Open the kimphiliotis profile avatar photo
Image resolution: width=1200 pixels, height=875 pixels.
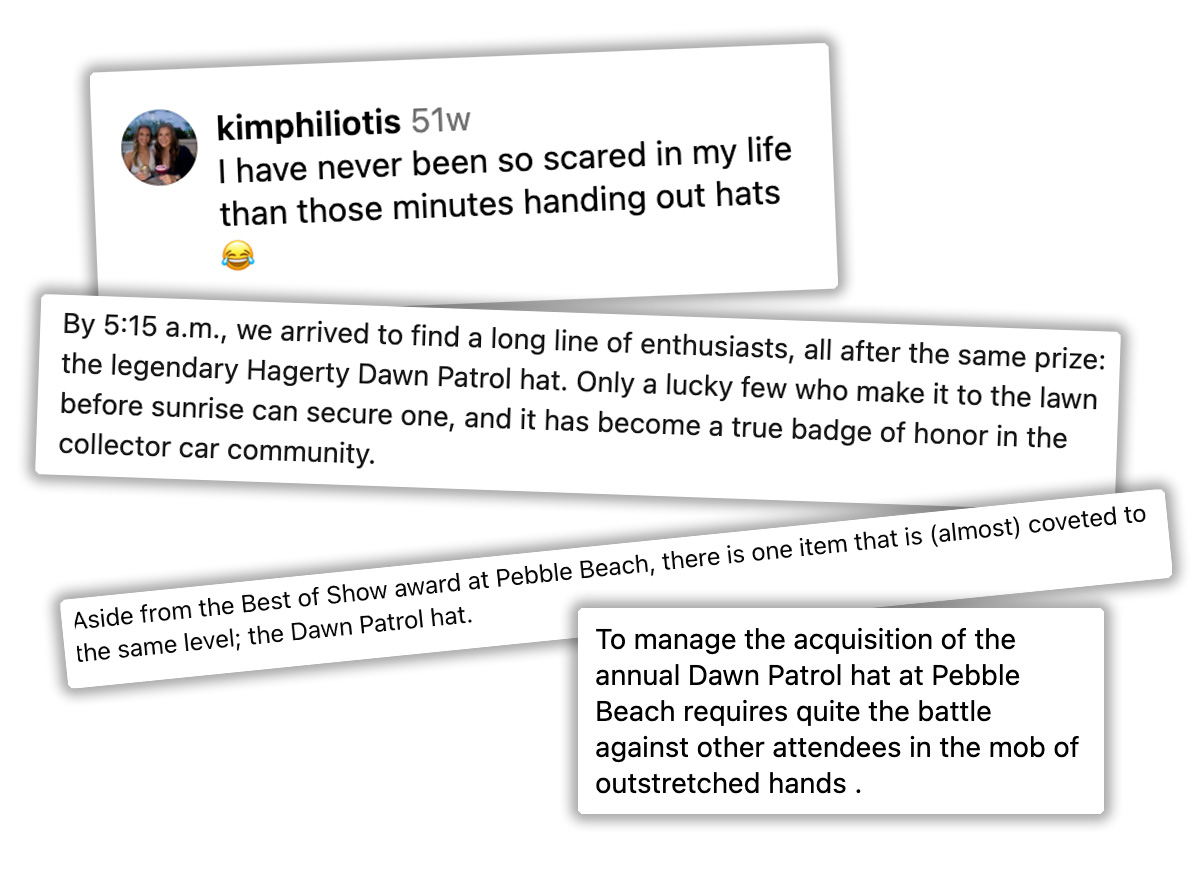159,147
